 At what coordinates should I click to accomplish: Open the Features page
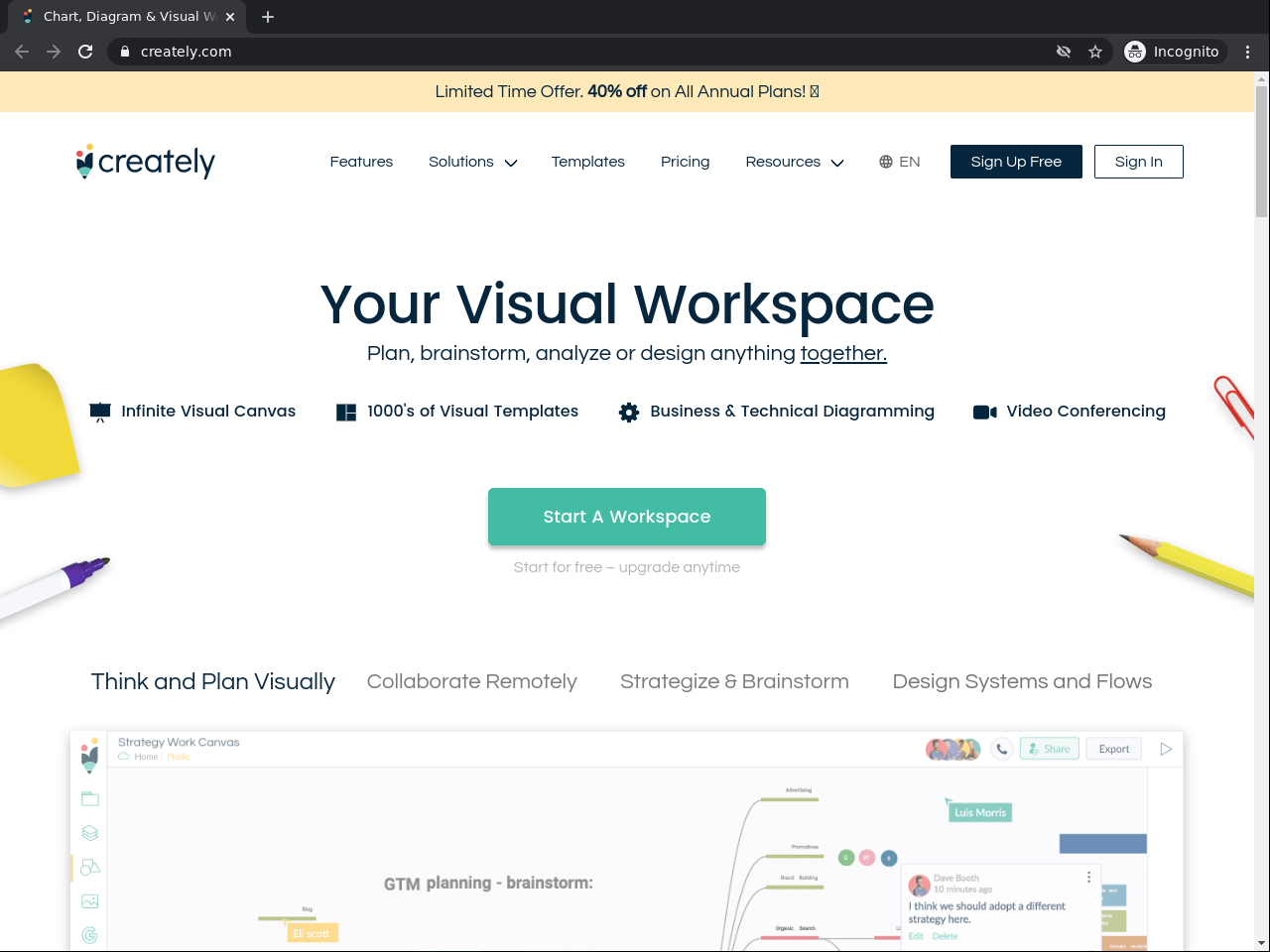click(361, 162)
